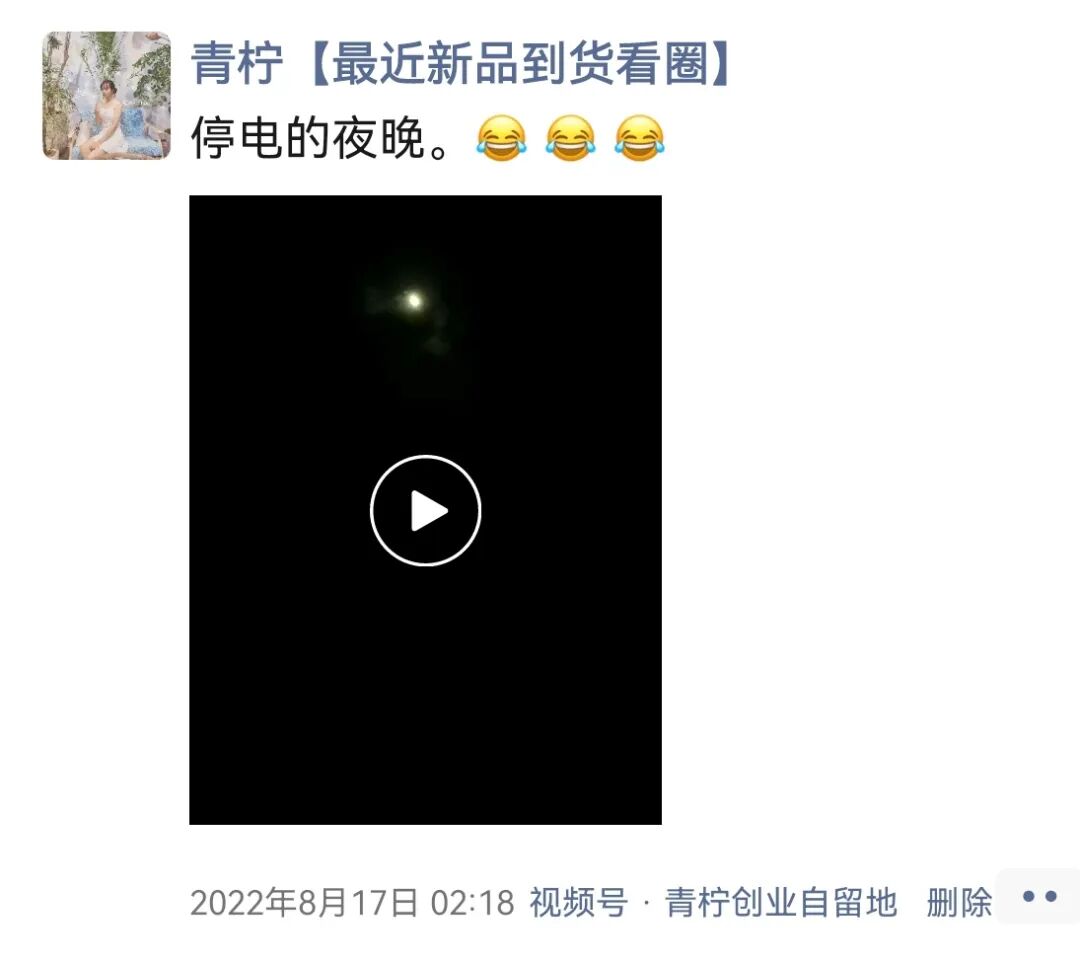Click the third laughing-crying emoji

(x=640, y=138)
